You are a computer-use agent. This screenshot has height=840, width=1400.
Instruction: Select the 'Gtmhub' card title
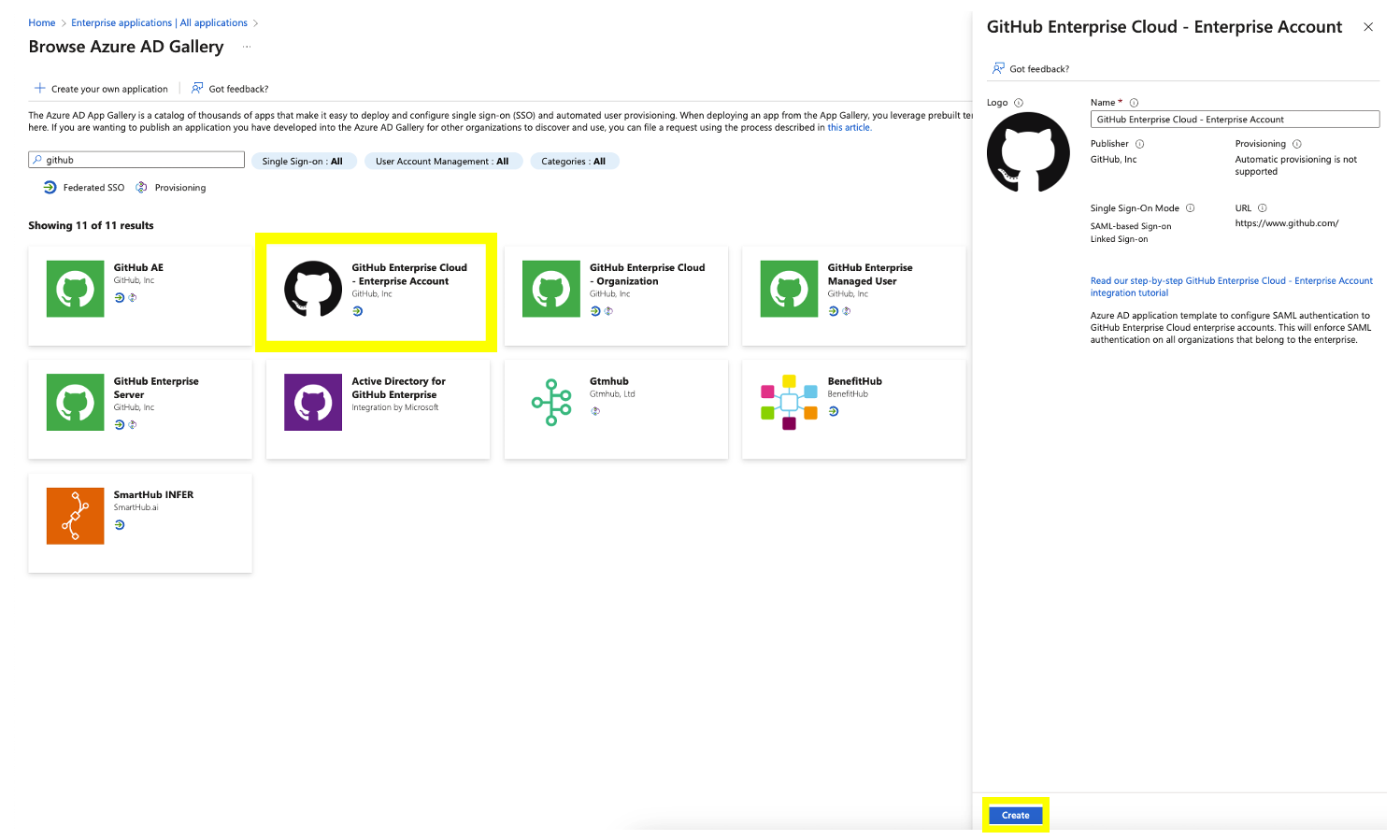pos(609,381)
